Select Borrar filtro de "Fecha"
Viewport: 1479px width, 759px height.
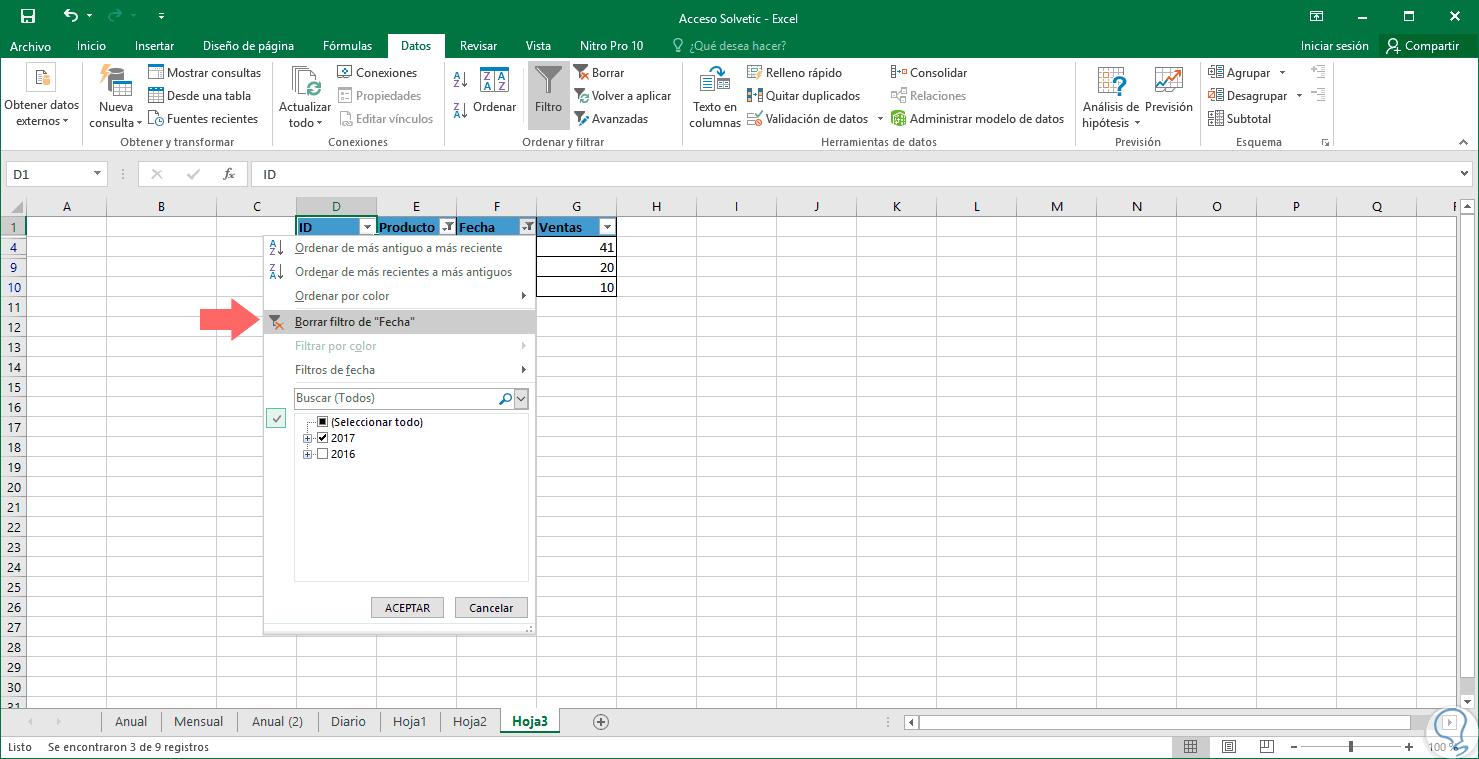click(400, 322)
